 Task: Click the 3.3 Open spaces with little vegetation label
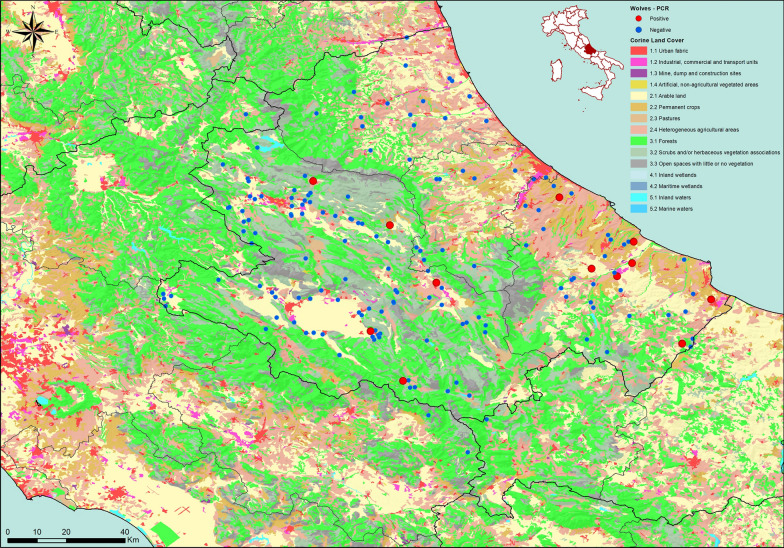(702, 164)
